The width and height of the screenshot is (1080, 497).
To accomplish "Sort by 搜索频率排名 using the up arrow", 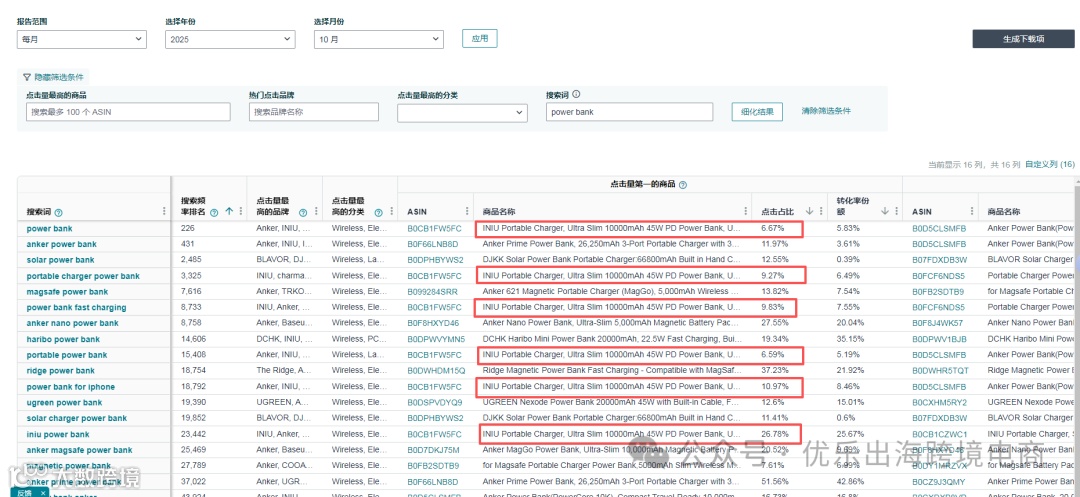I will (229, 211).
